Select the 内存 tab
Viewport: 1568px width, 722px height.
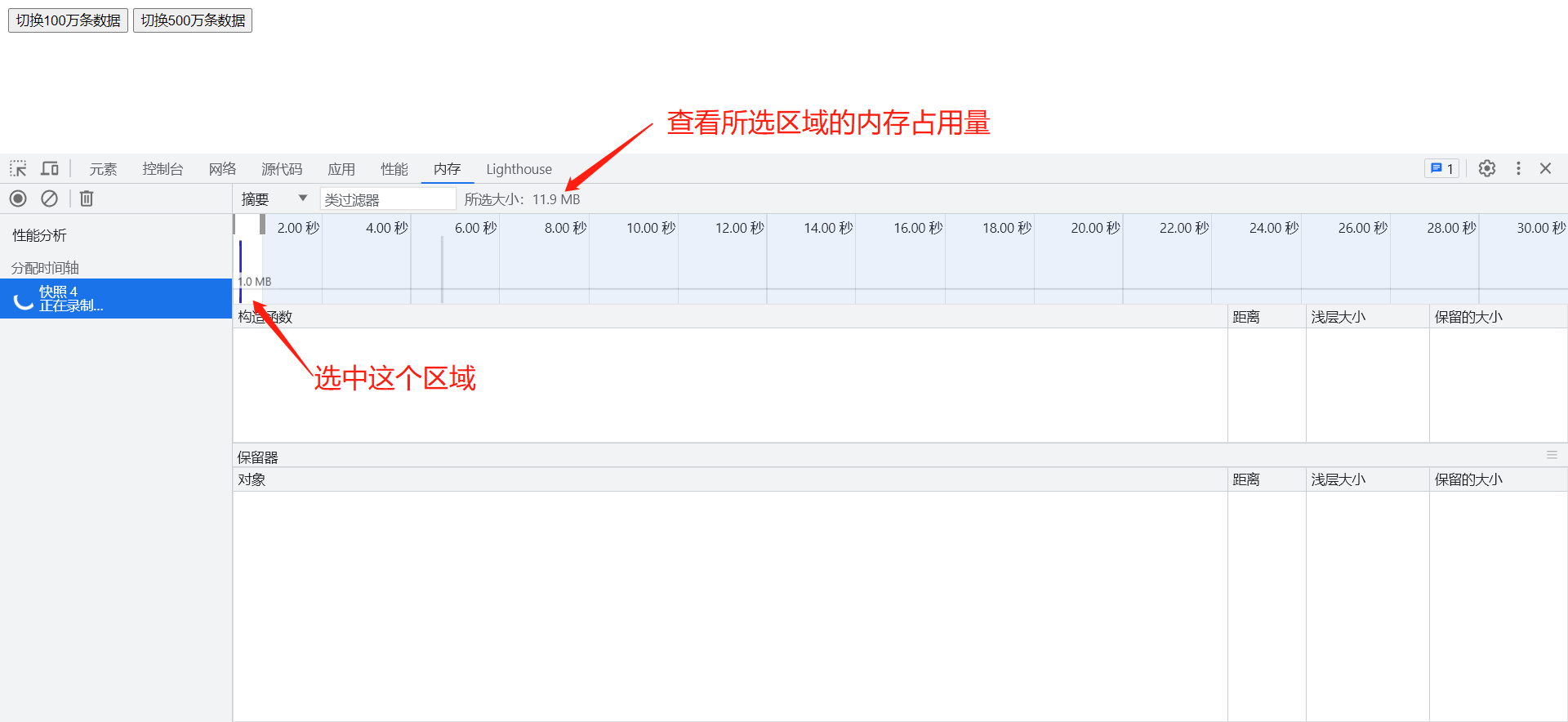448,169
